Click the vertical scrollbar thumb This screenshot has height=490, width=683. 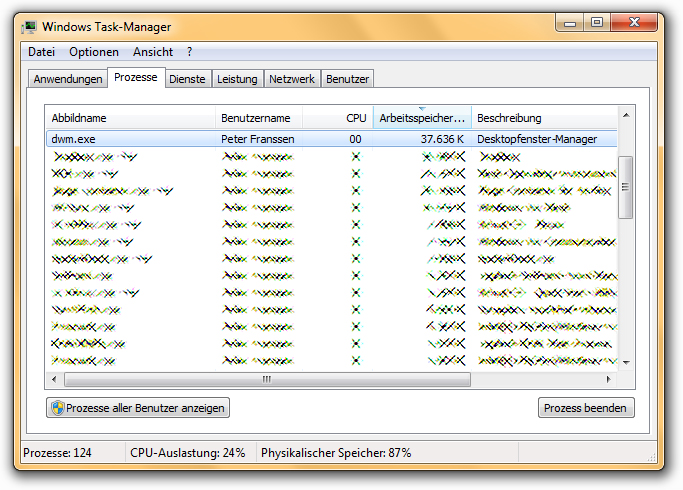(x=626, y=187)
